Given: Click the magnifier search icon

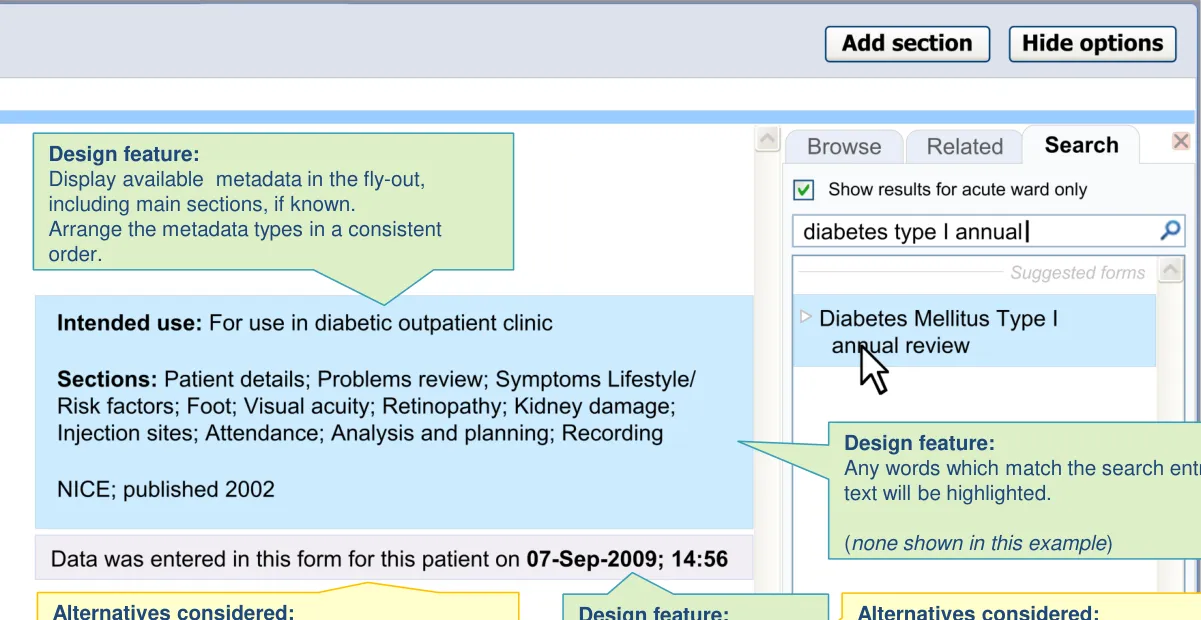Looking at the screenshot, I should pyautogui.click(x=1170, y=231).
